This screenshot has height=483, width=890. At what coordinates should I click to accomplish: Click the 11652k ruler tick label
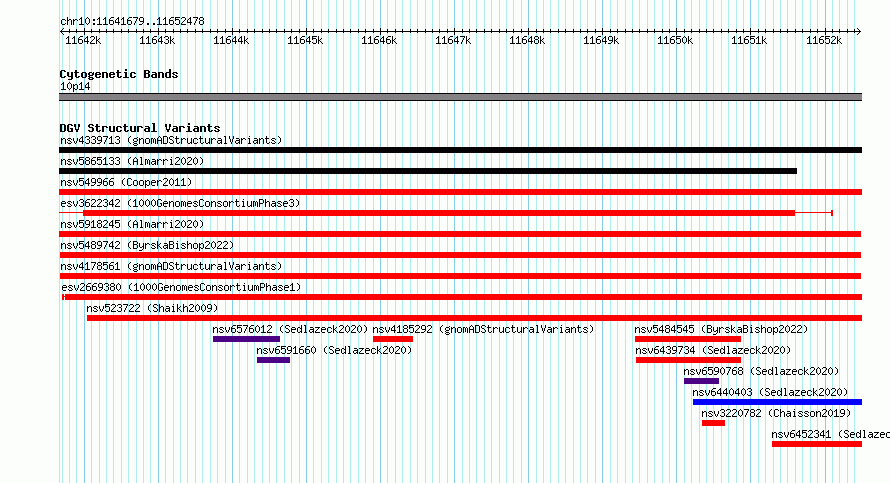(824, 40)
